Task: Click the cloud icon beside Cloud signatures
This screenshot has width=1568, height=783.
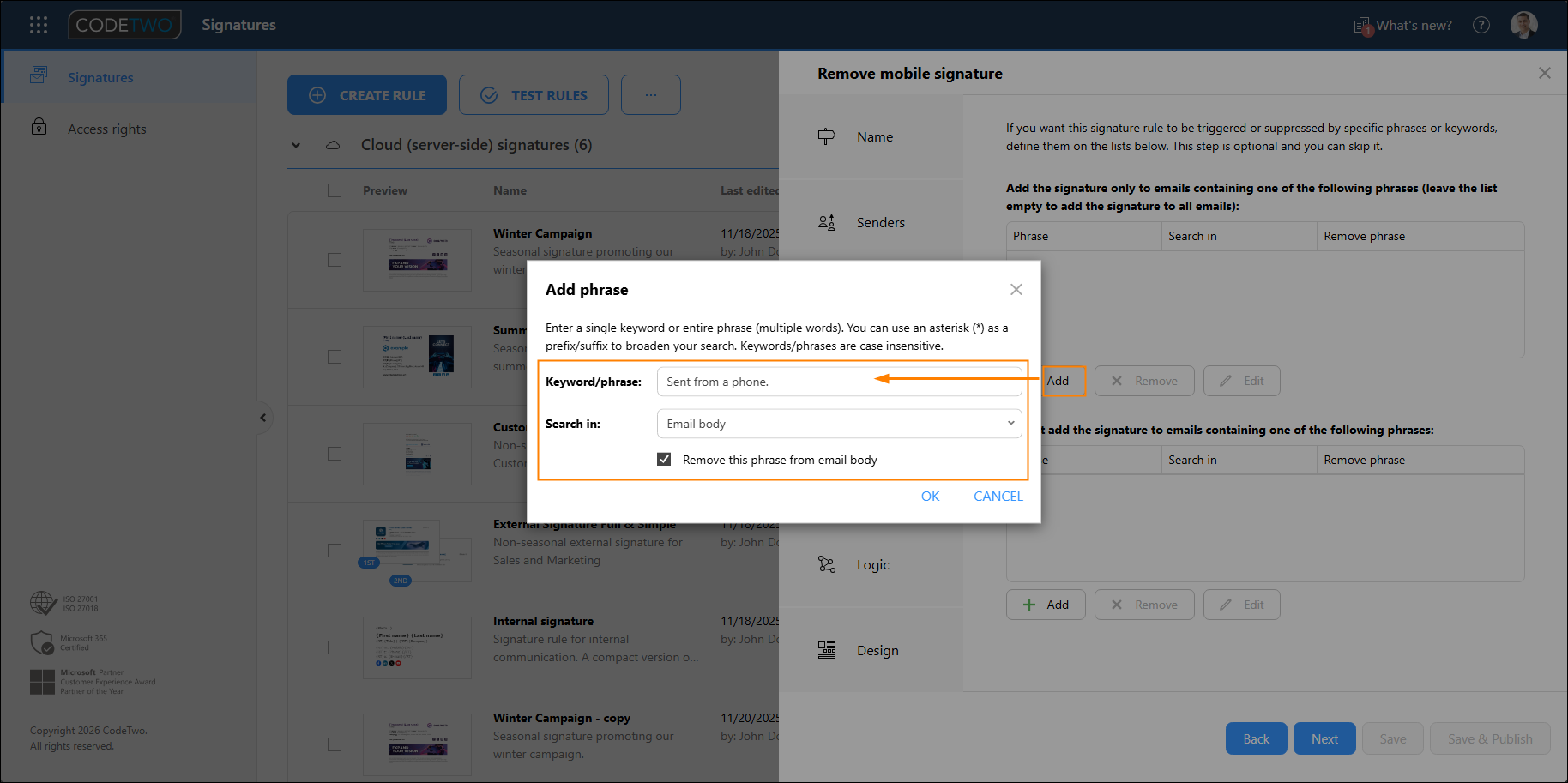Action: (x=333, y=145)
